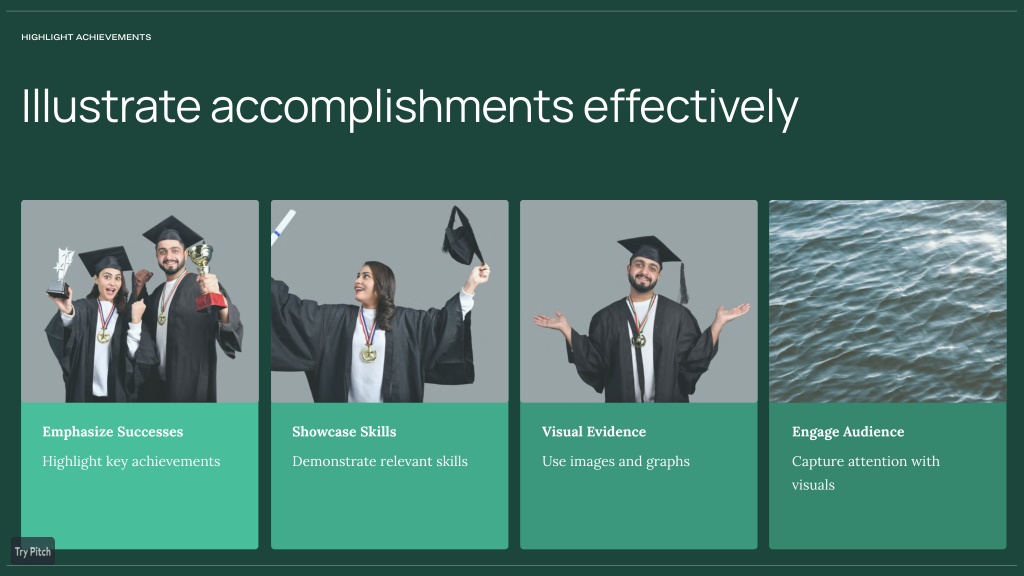
Task: Click the 'Illustrate accomplishments effectively' slide title
Action: pos(409,106)
